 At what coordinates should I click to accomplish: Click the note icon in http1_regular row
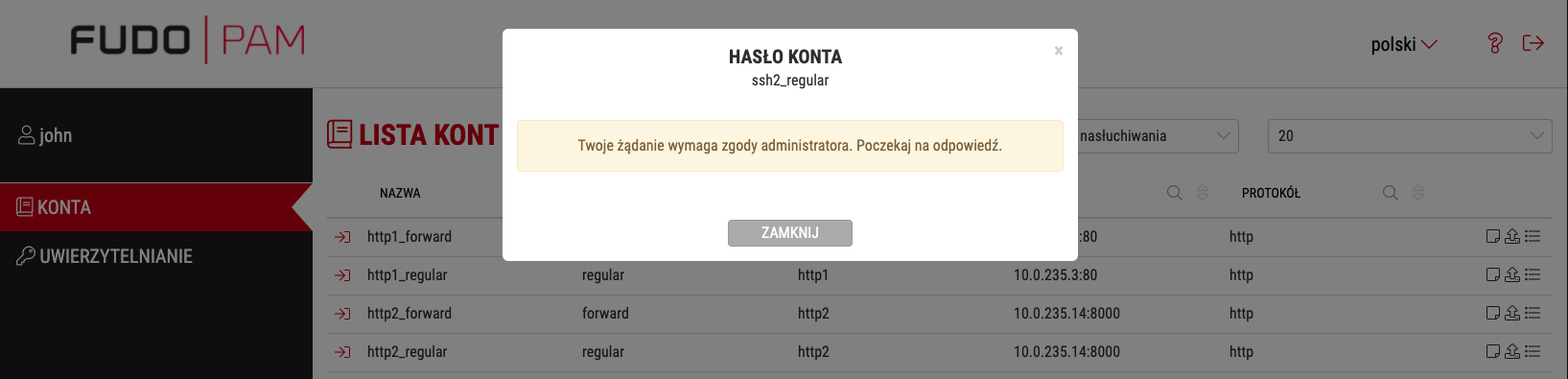point(1492,274)
